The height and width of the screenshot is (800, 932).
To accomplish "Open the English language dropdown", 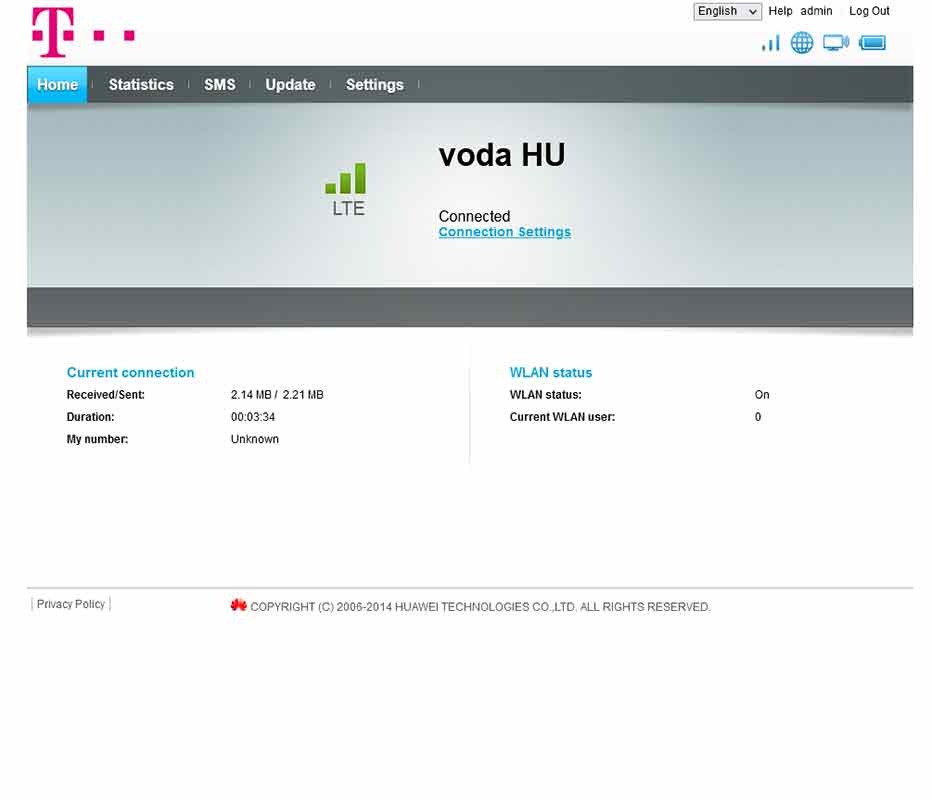I will (728, 11).
